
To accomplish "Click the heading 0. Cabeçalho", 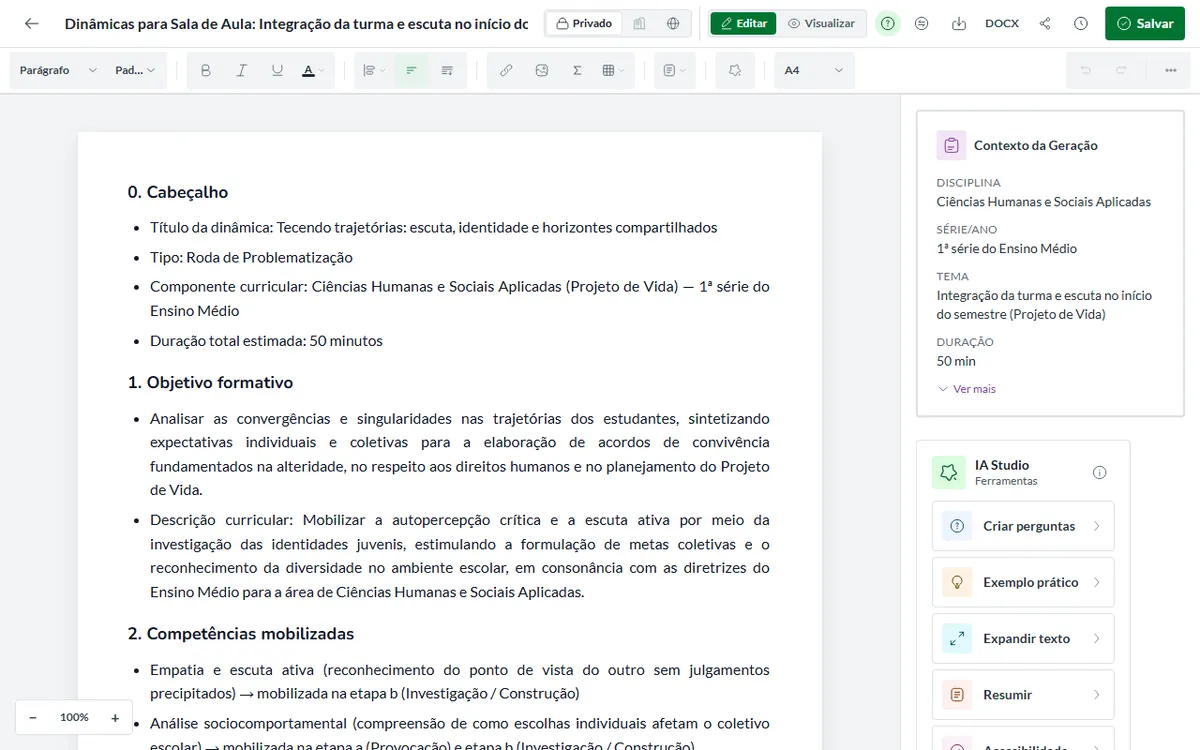I will 178,192.
